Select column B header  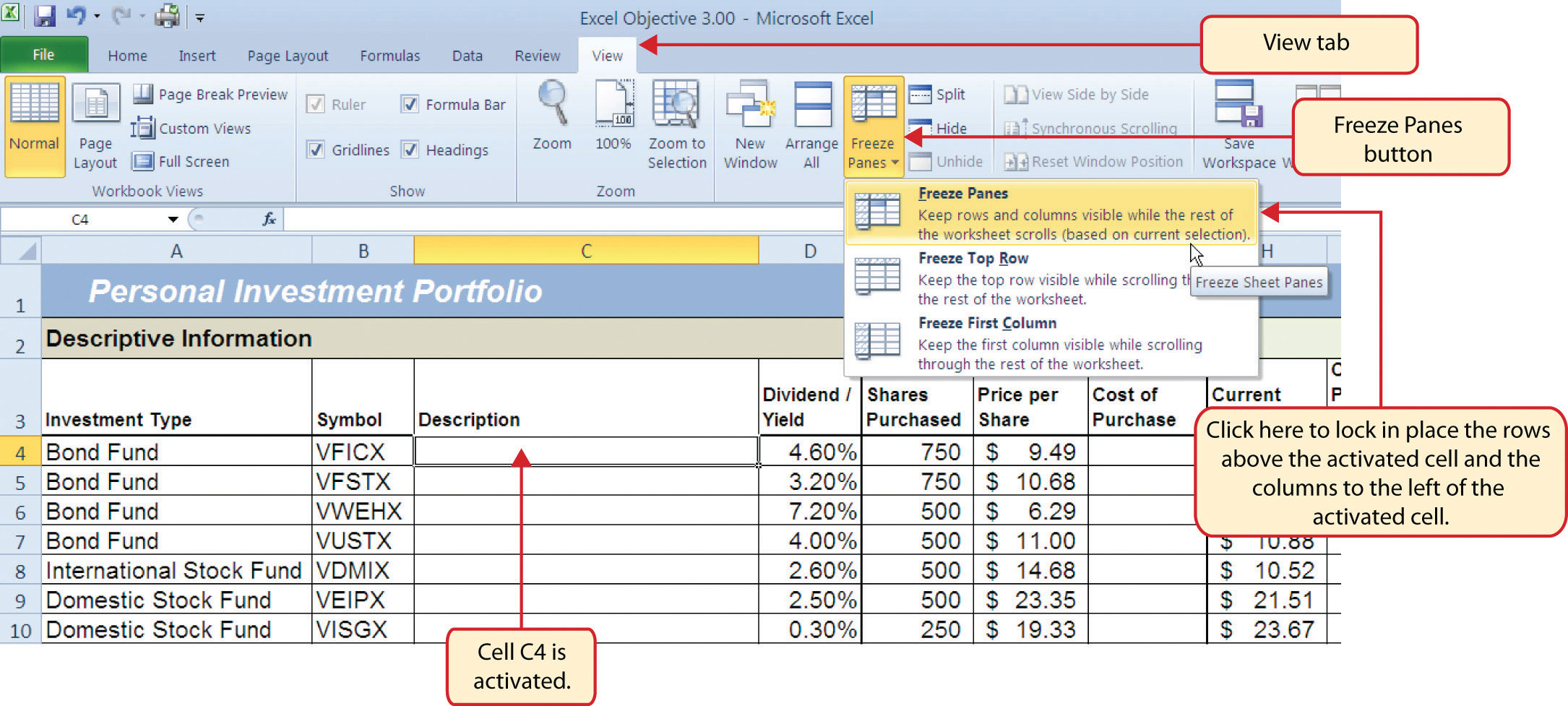pyautogui.click(x=363, y=251)
